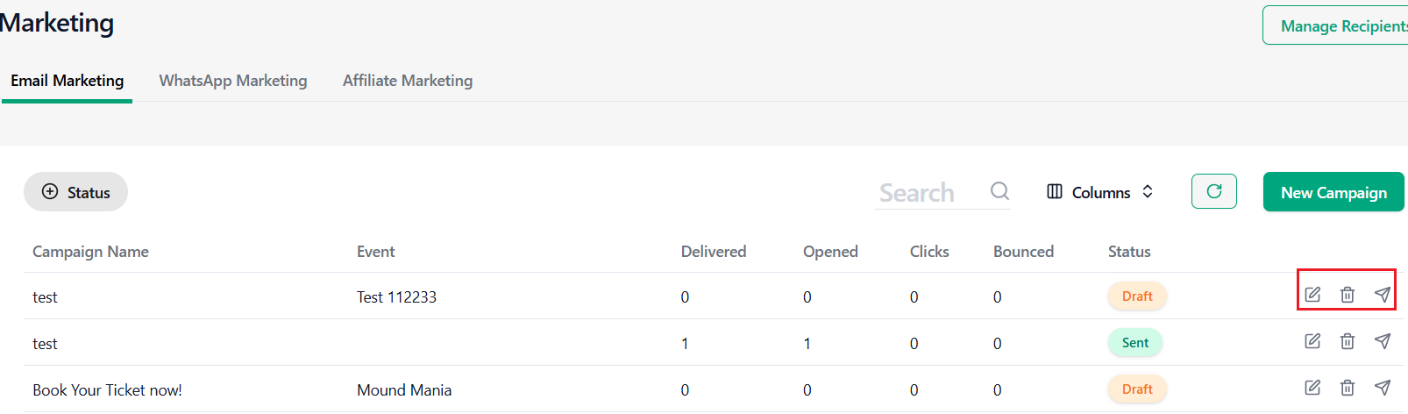Viewport: 1408px width, 414px height.
Task: Delete the sent test campaign
Action: point(1348,341)
